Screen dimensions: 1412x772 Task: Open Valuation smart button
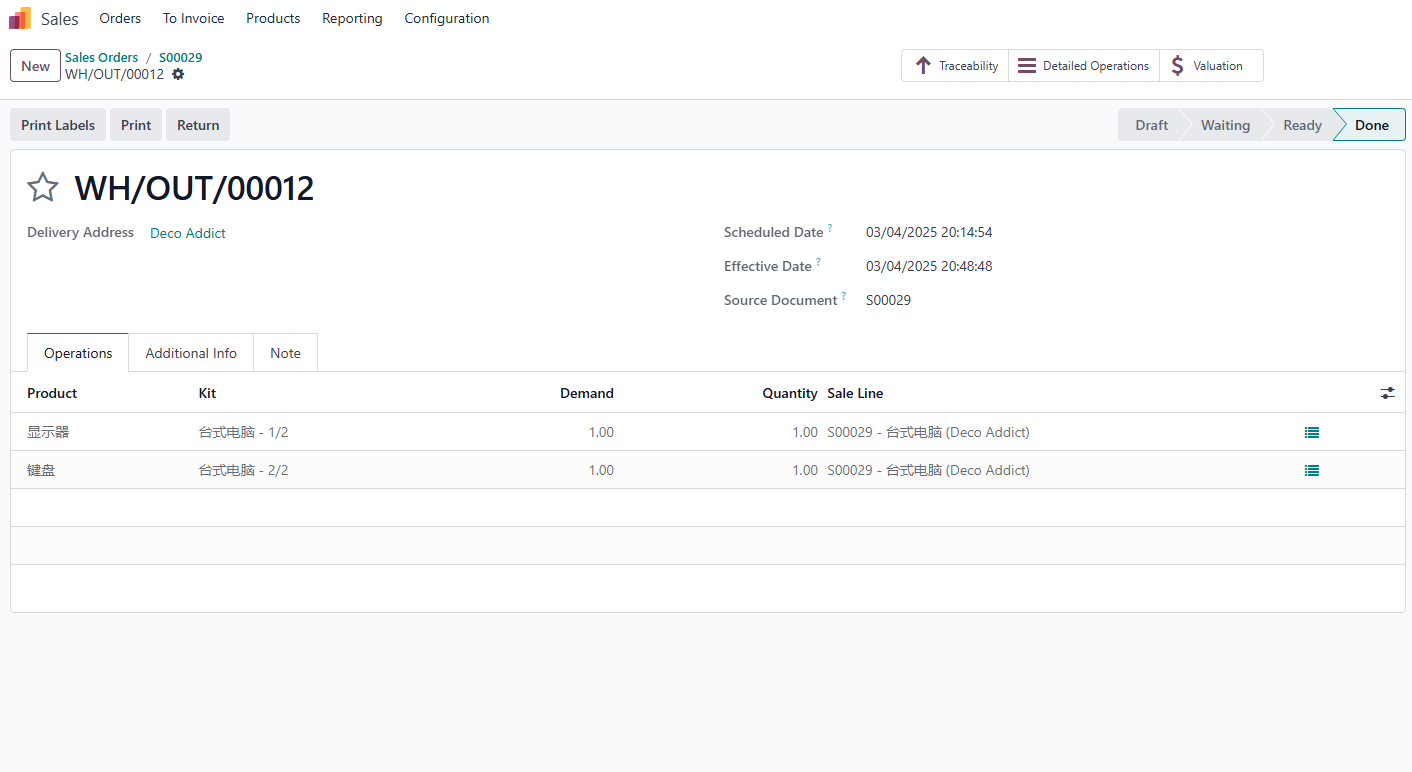click(x=1211, y=66)
